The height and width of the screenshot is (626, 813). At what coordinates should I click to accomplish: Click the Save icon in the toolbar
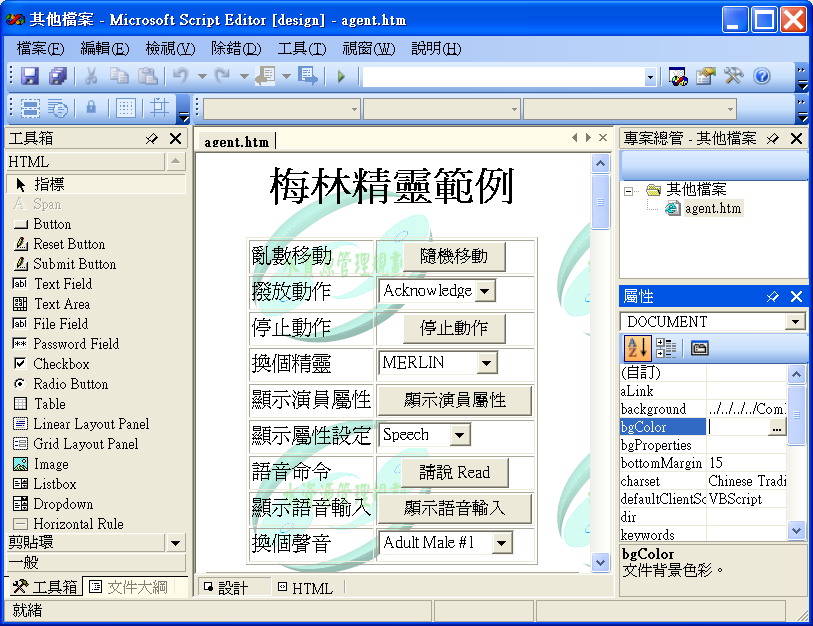point(30,76)
